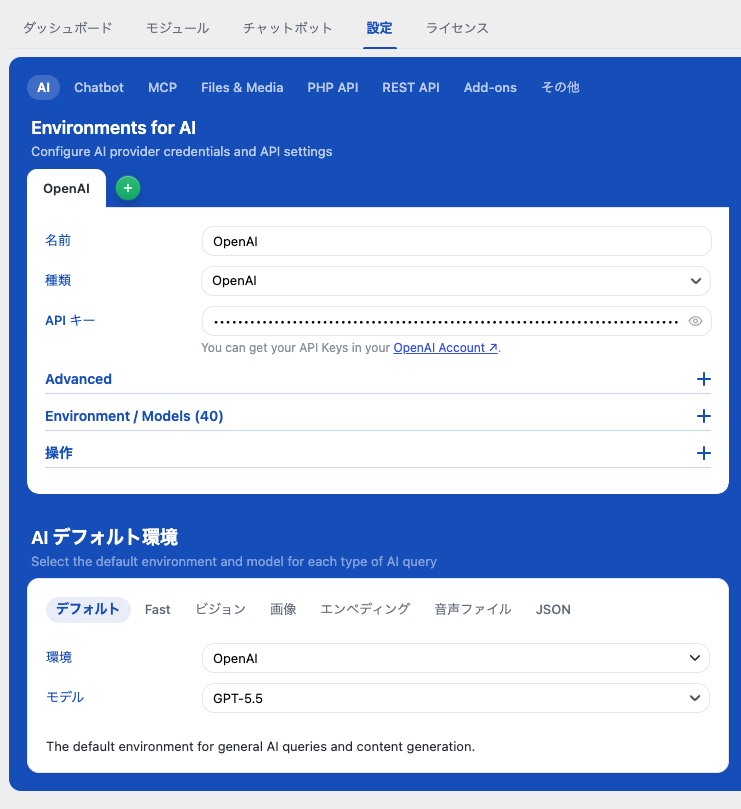This screenshot has height=809, width=741.
Task: Switch to Add-ons sub-tab
Action: coord(490,88)
